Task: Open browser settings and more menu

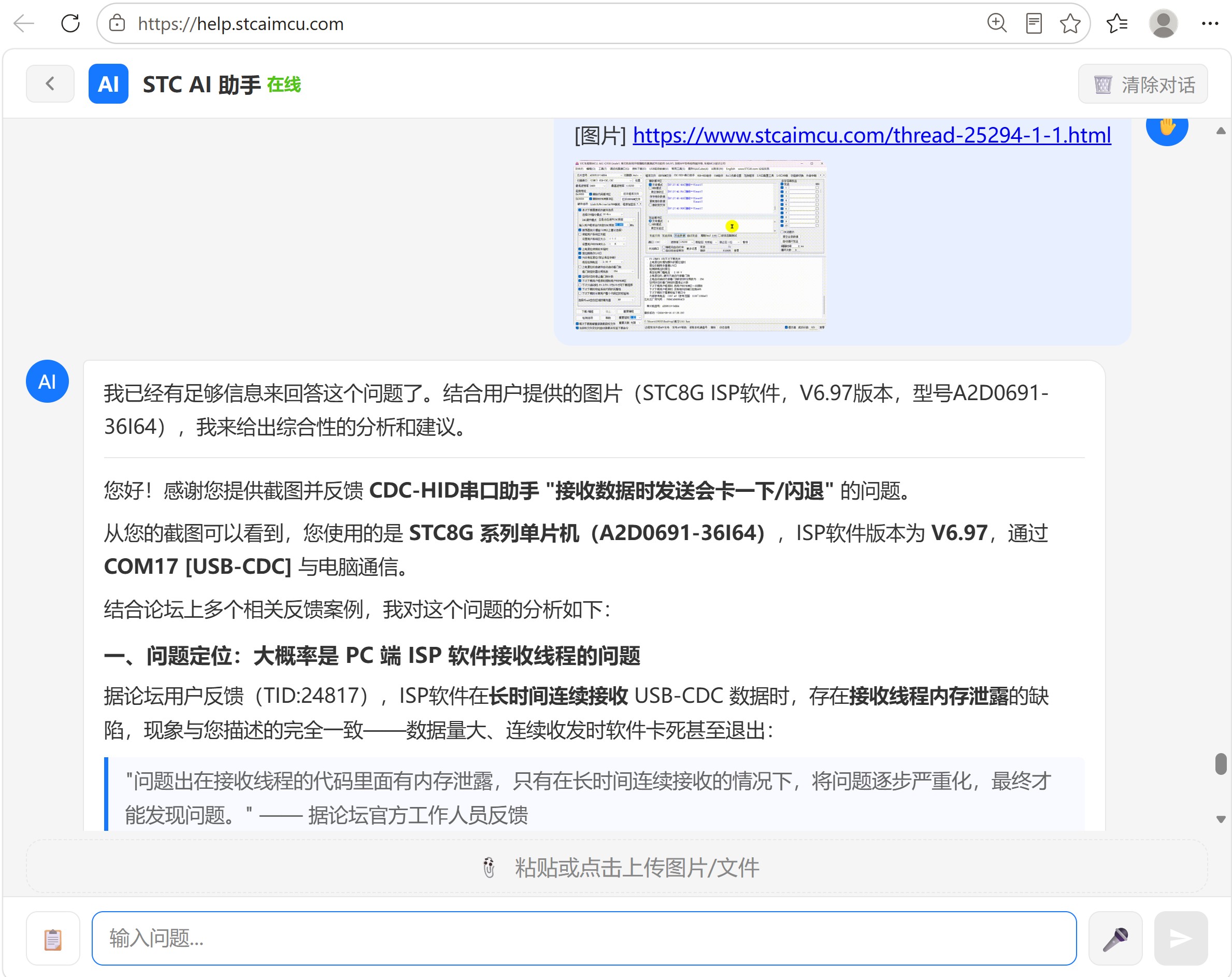Action: (1210, 23)
